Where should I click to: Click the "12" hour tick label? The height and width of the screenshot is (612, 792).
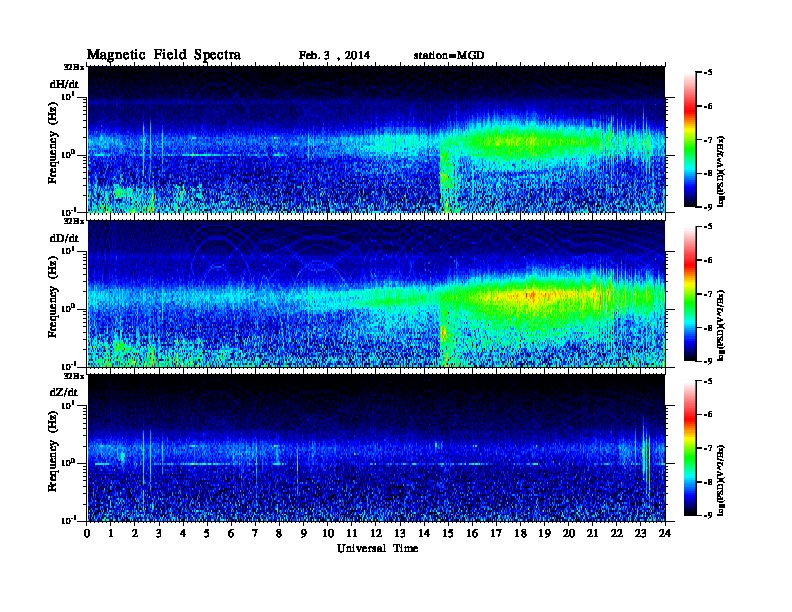[376, 534]
